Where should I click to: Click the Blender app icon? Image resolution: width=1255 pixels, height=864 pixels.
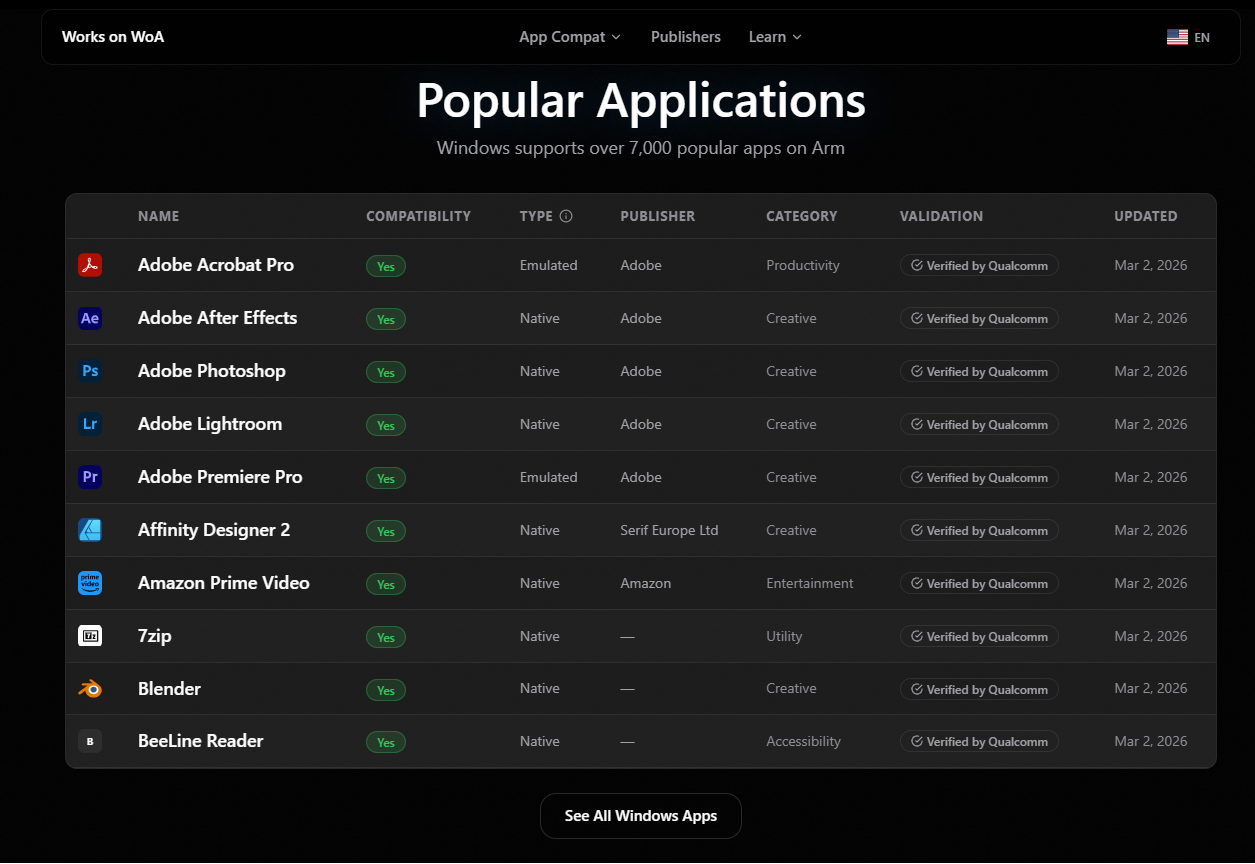[x=90, y=688]
